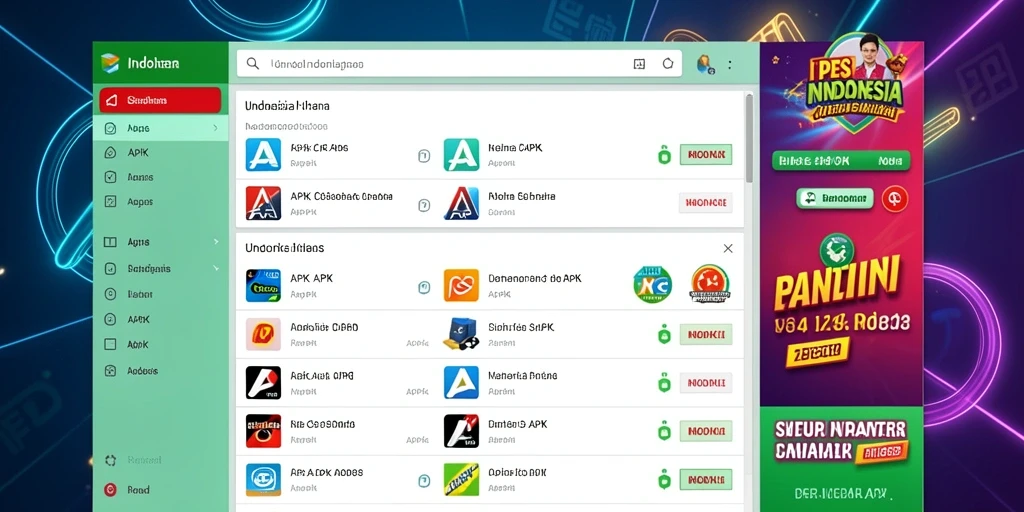Screen dimensions: 1024x512
Task: Click the APKK sidebar icon
Action: (110, 319)
